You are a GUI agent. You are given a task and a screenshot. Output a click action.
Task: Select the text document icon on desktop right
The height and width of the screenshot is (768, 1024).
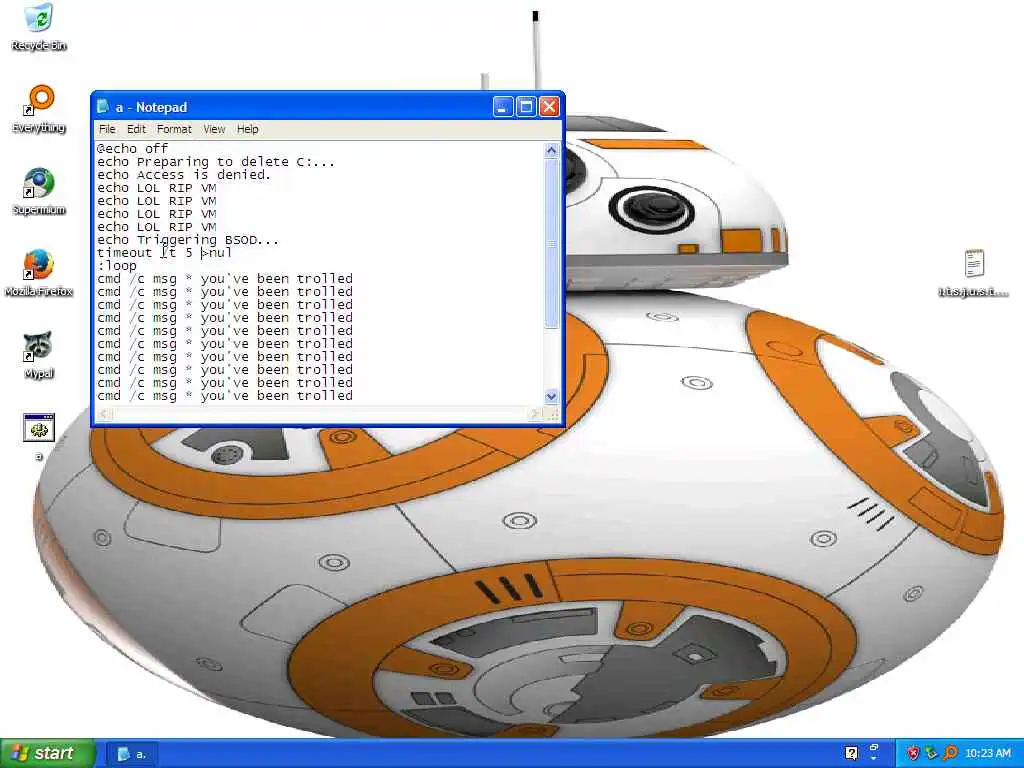[973, 273]
